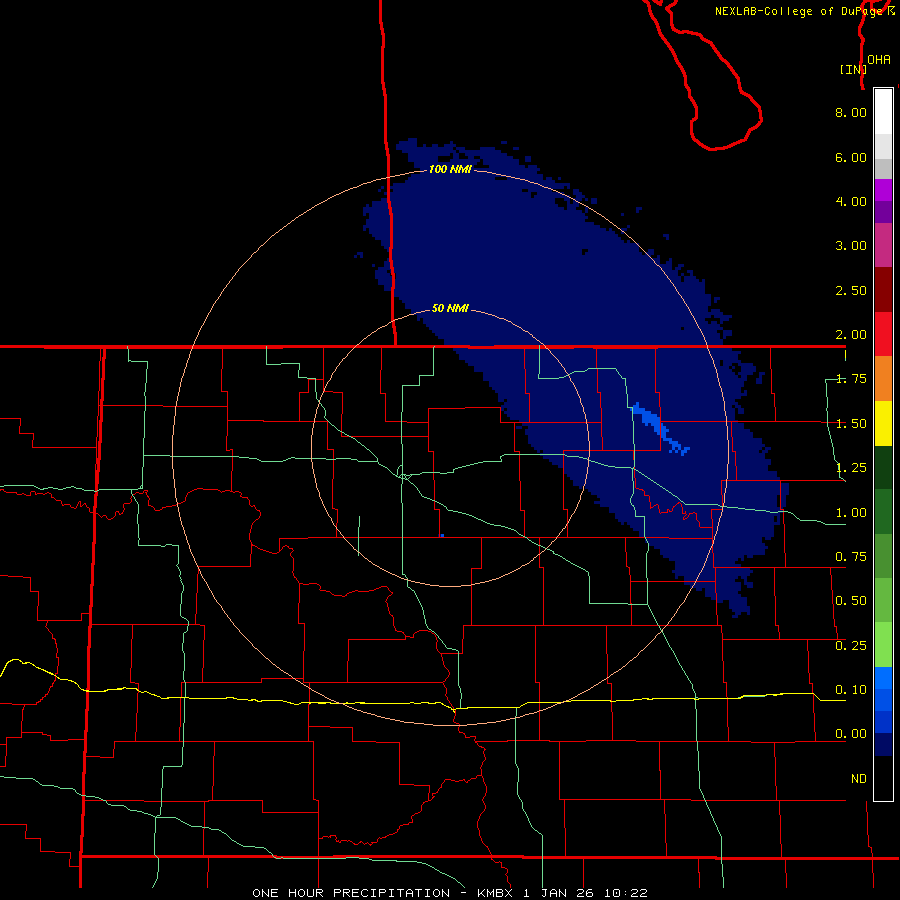Select the 1.00 legend value
This screenshot has width=900, height=900.
point(851,513)
